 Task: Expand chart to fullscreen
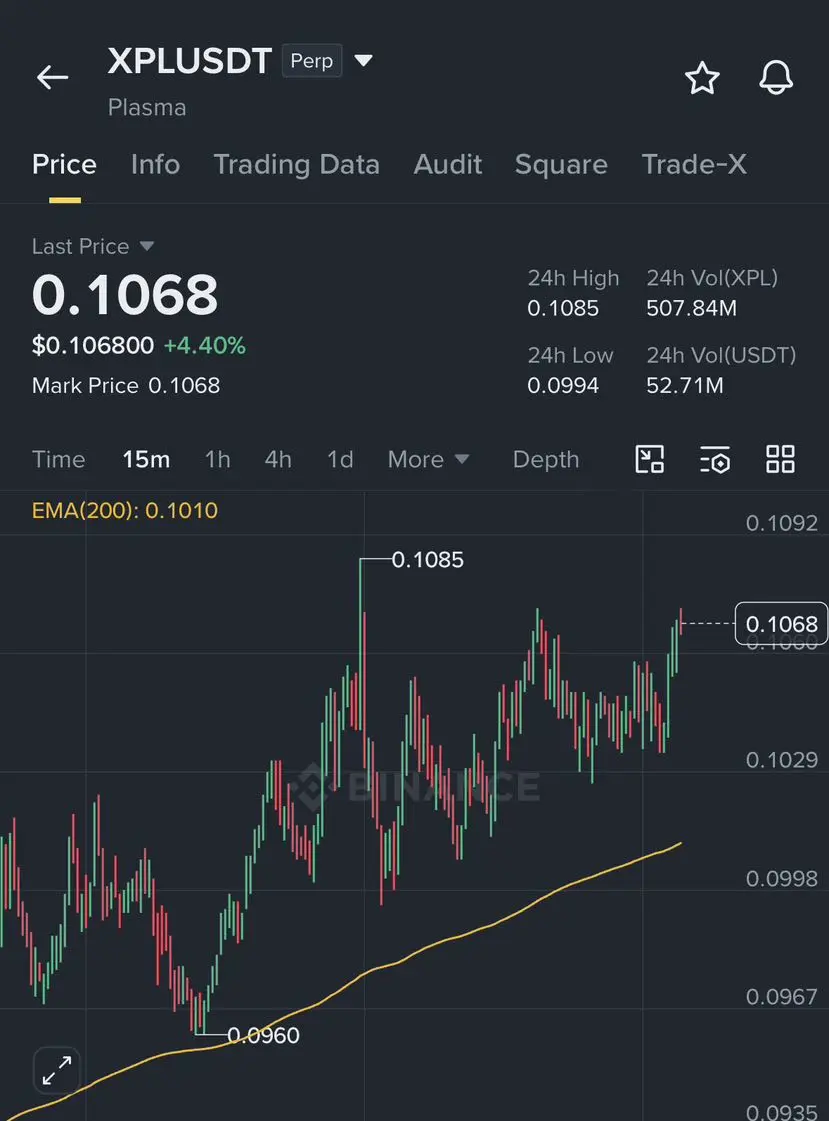click(x=56, y=1070)
